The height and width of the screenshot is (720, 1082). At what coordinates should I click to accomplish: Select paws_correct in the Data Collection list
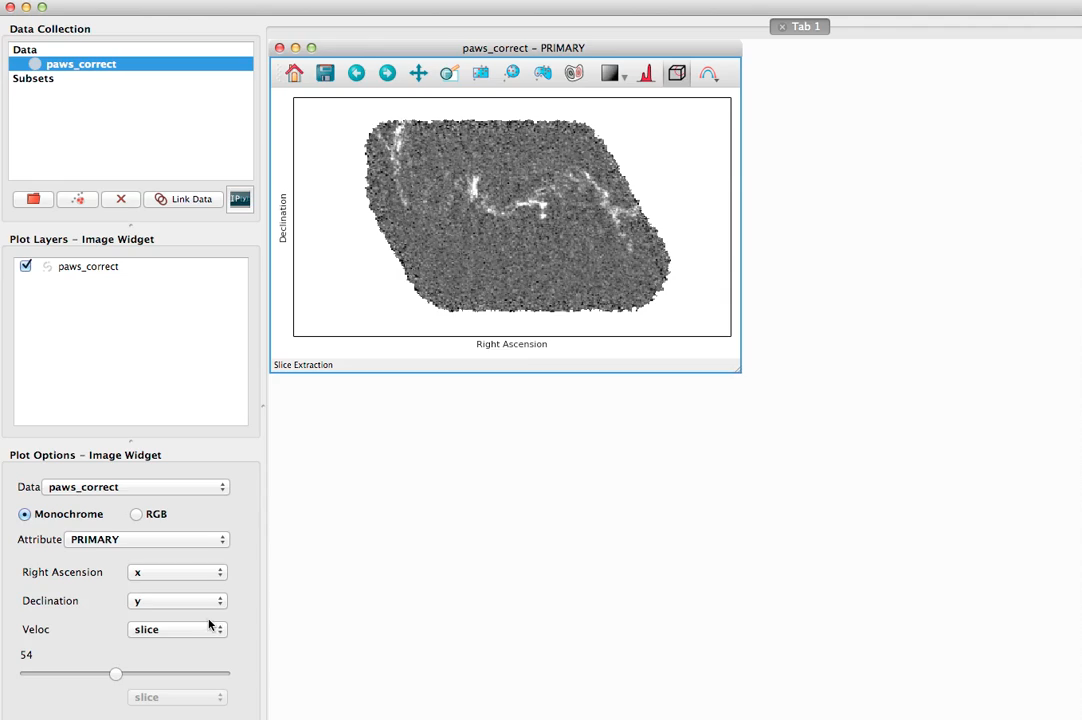tap(81, 64)
